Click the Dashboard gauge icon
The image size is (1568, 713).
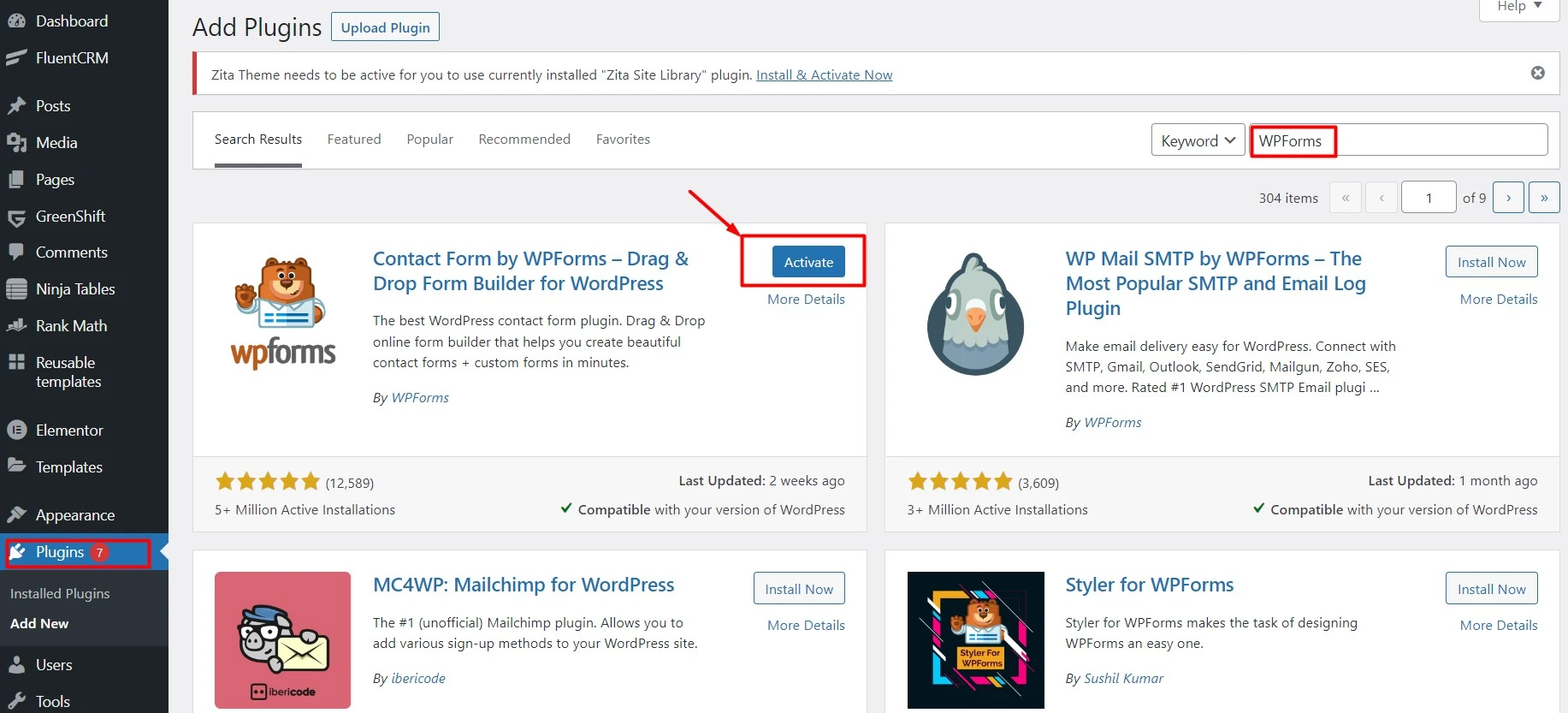pyautogui.click(x=16, y=21)
